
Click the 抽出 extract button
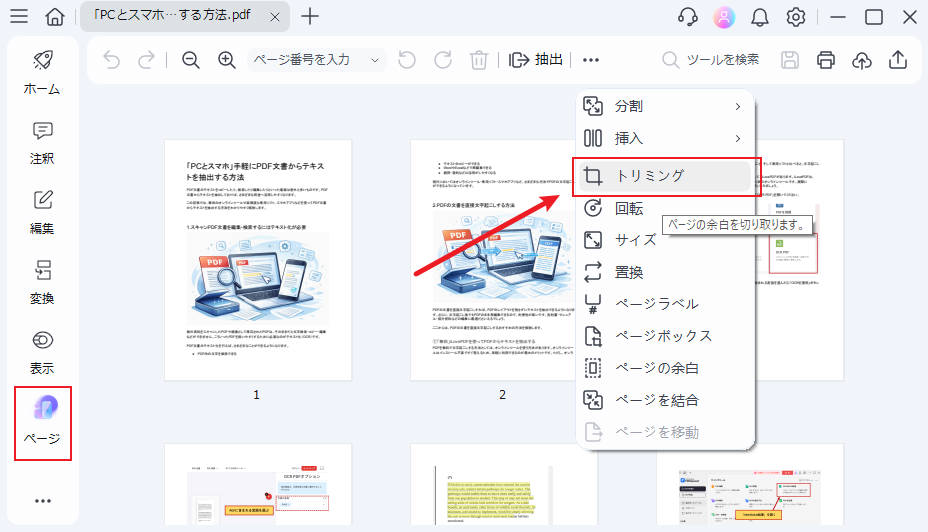click(536, 60)
